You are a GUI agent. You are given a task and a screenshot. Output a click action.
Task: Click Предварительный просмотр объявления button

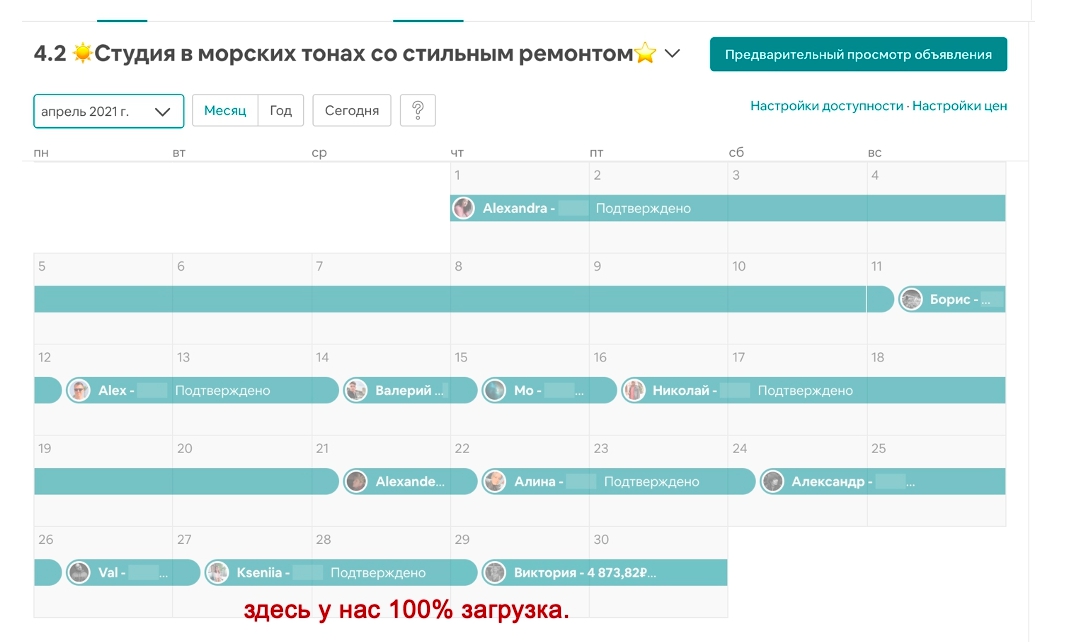click(858, 55)
